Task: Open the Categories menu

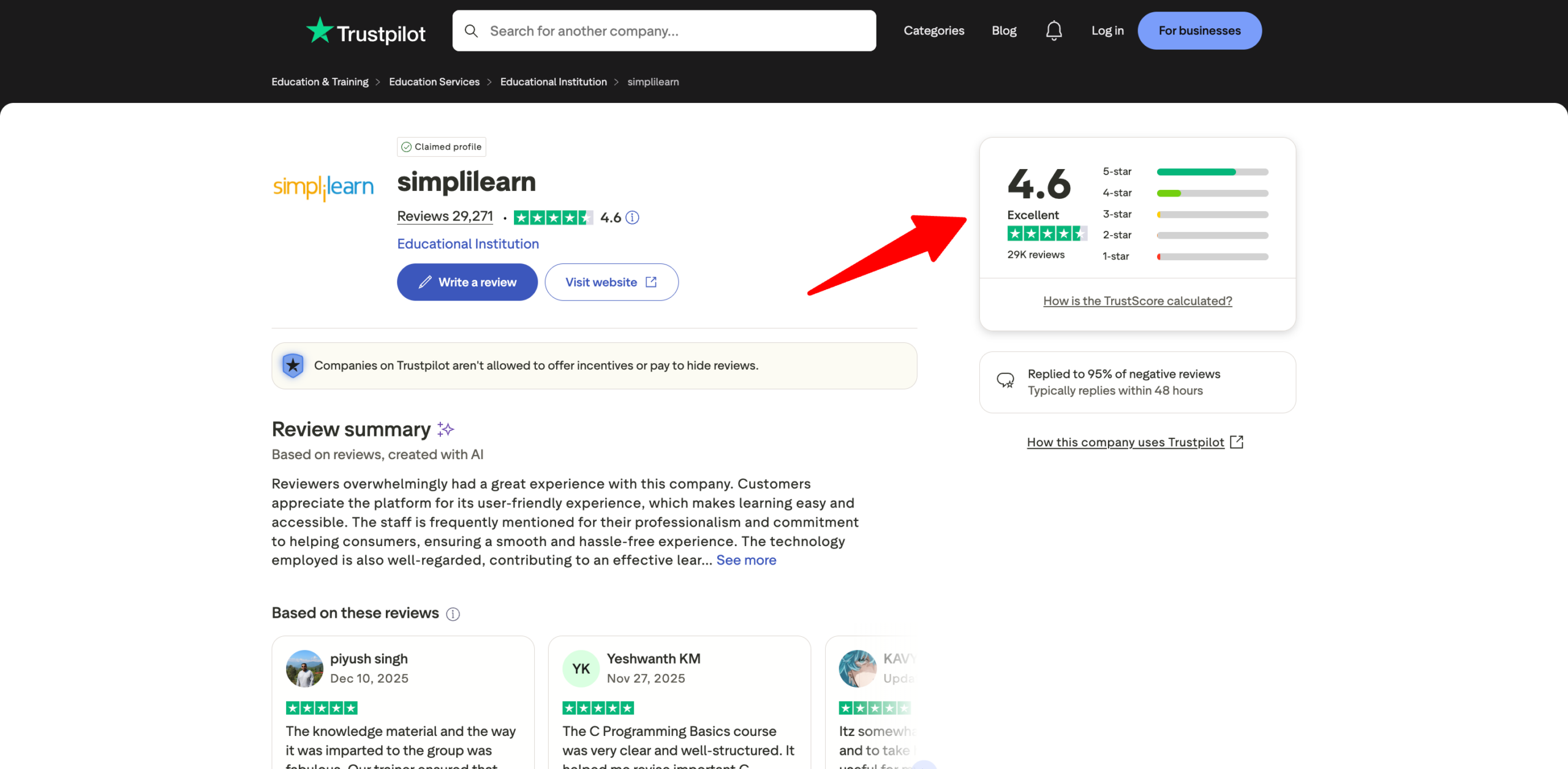Action: pyautogui.click(x=933, y=31)
